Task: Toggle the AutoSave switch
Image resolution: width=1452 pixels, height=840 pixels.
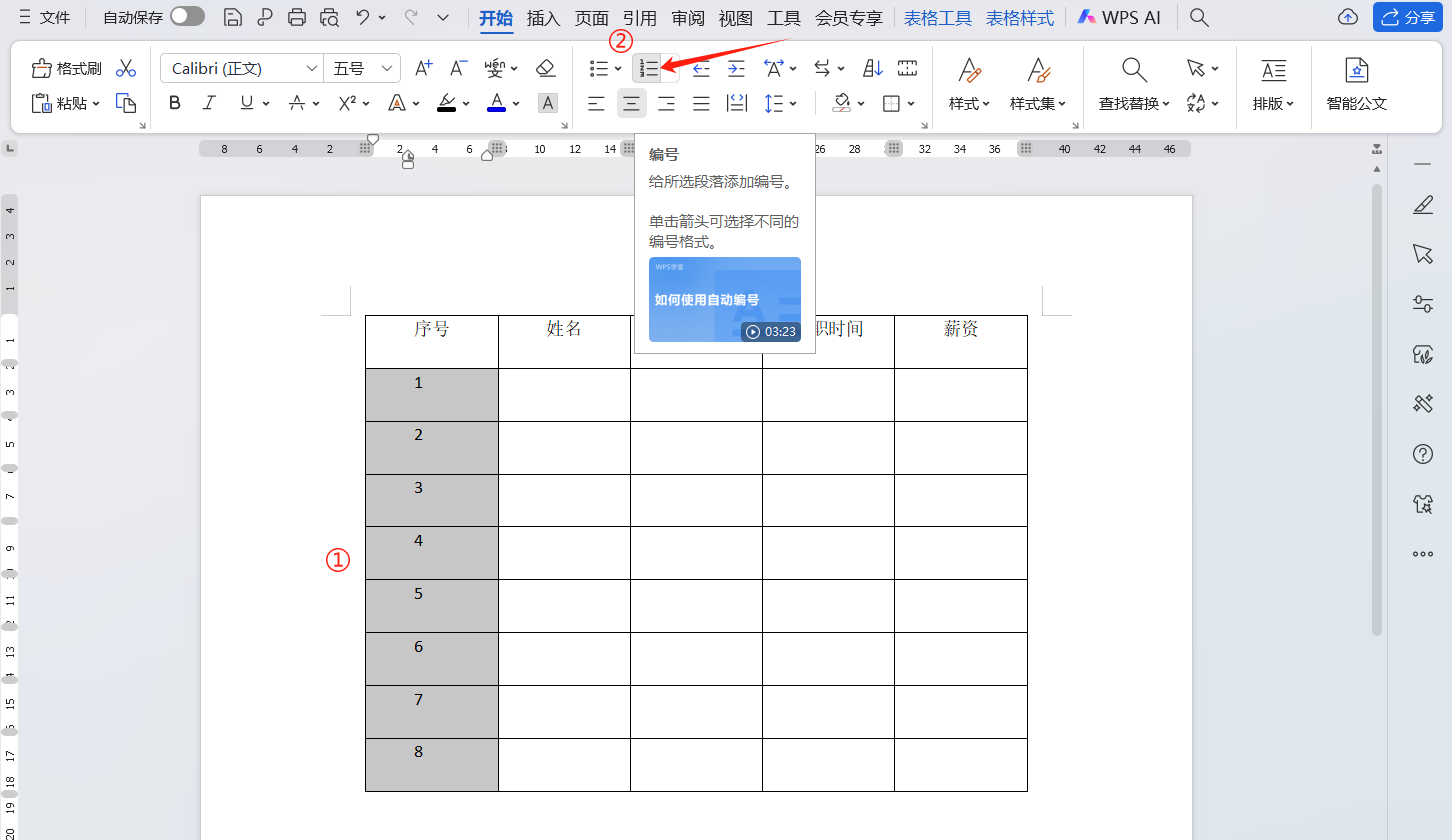Action: (x=185, y=16)
